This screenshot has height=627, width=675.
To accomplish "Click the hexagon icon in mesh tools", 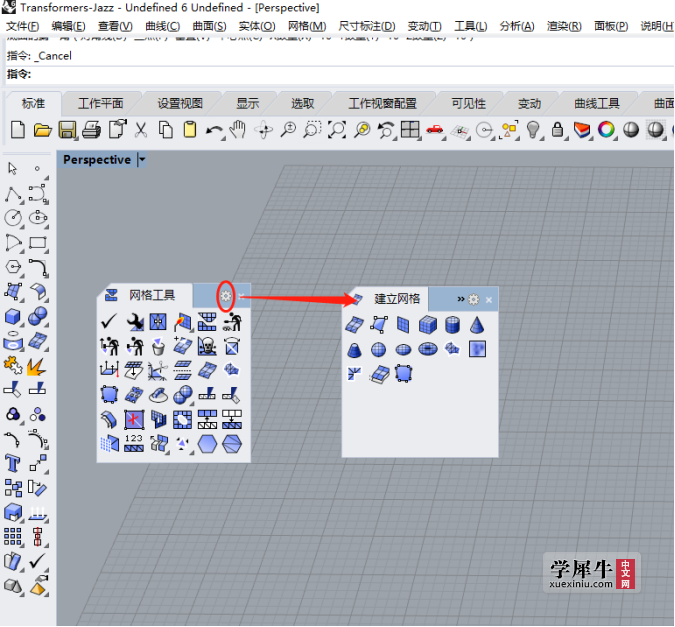I will (x=207, y=444).
